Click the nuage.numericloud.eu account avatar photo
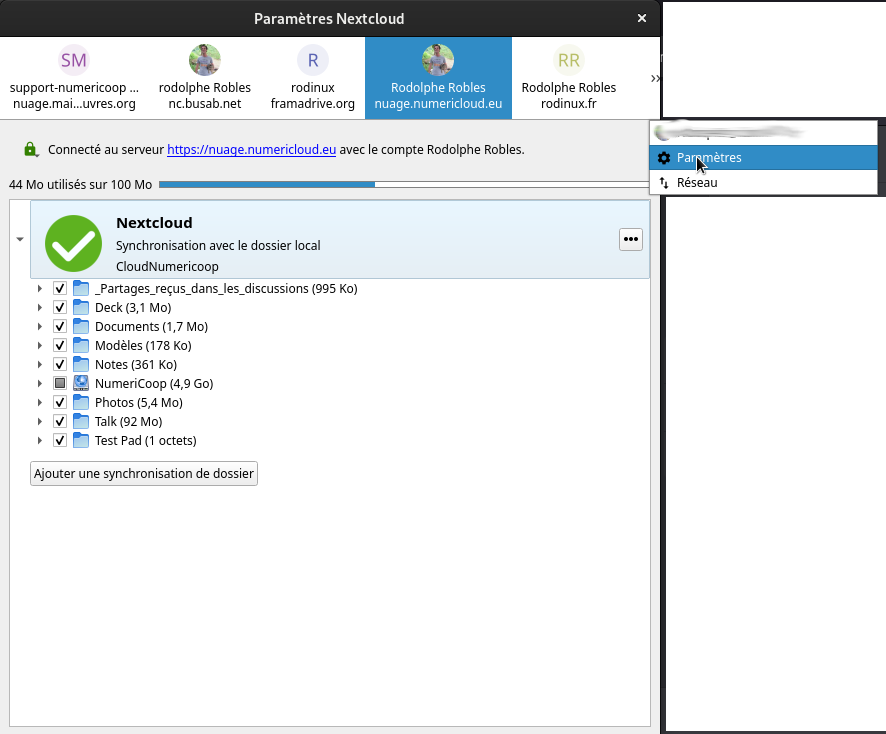The width and height of the screenshot is (886, 734). click(x=438, y=60)
